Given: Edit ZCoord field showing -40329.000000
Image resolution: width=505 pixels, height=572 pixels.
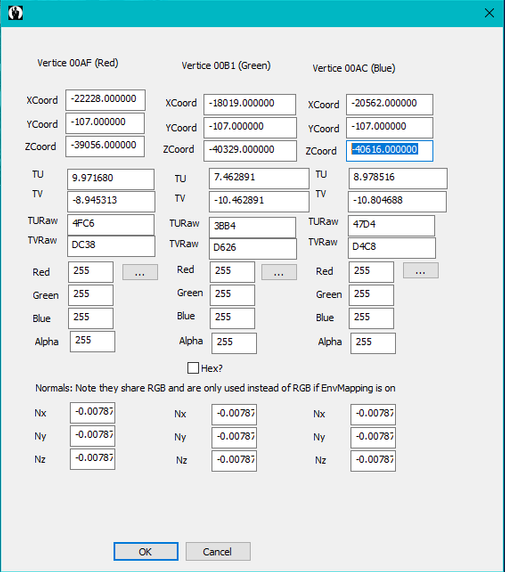Looking at the screenshot, I should tap(250, 151).
